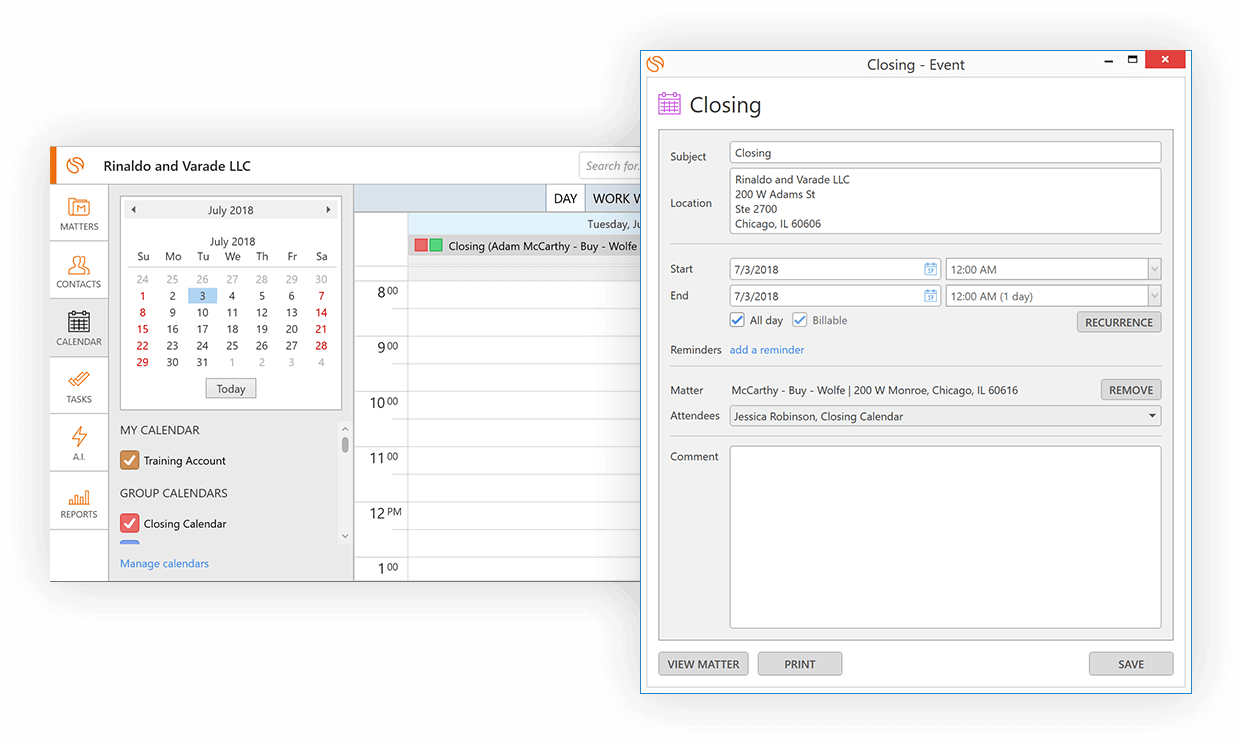1242x744 pixels.
Task: Disable the Billable checkbox
Action: click(798, 320)
